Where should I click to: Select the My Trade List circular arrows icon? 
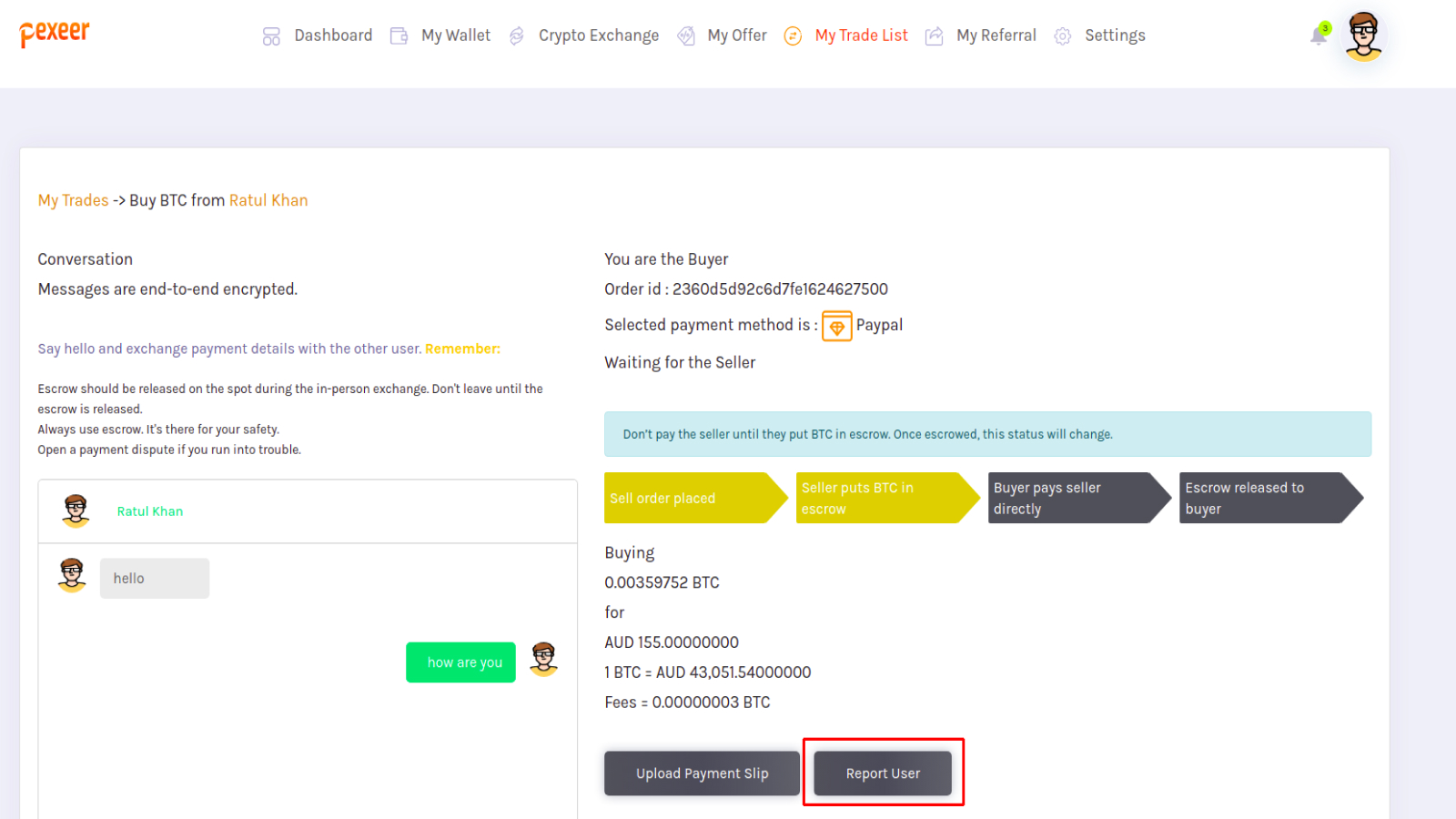[x=792, y=35]
